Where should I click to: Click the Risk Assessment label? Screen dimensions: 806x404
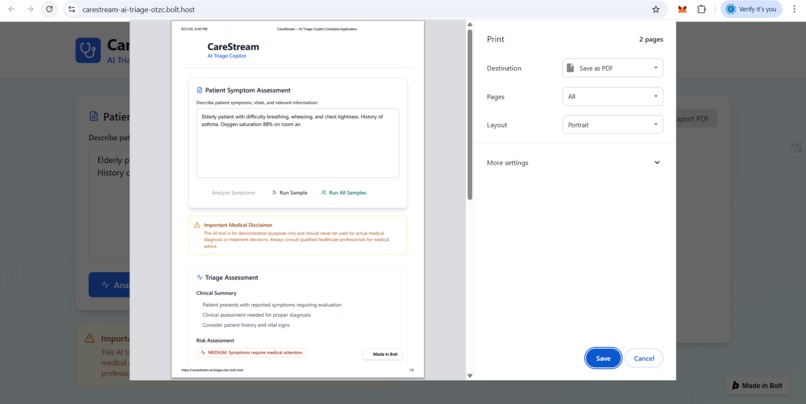[215, 340]
